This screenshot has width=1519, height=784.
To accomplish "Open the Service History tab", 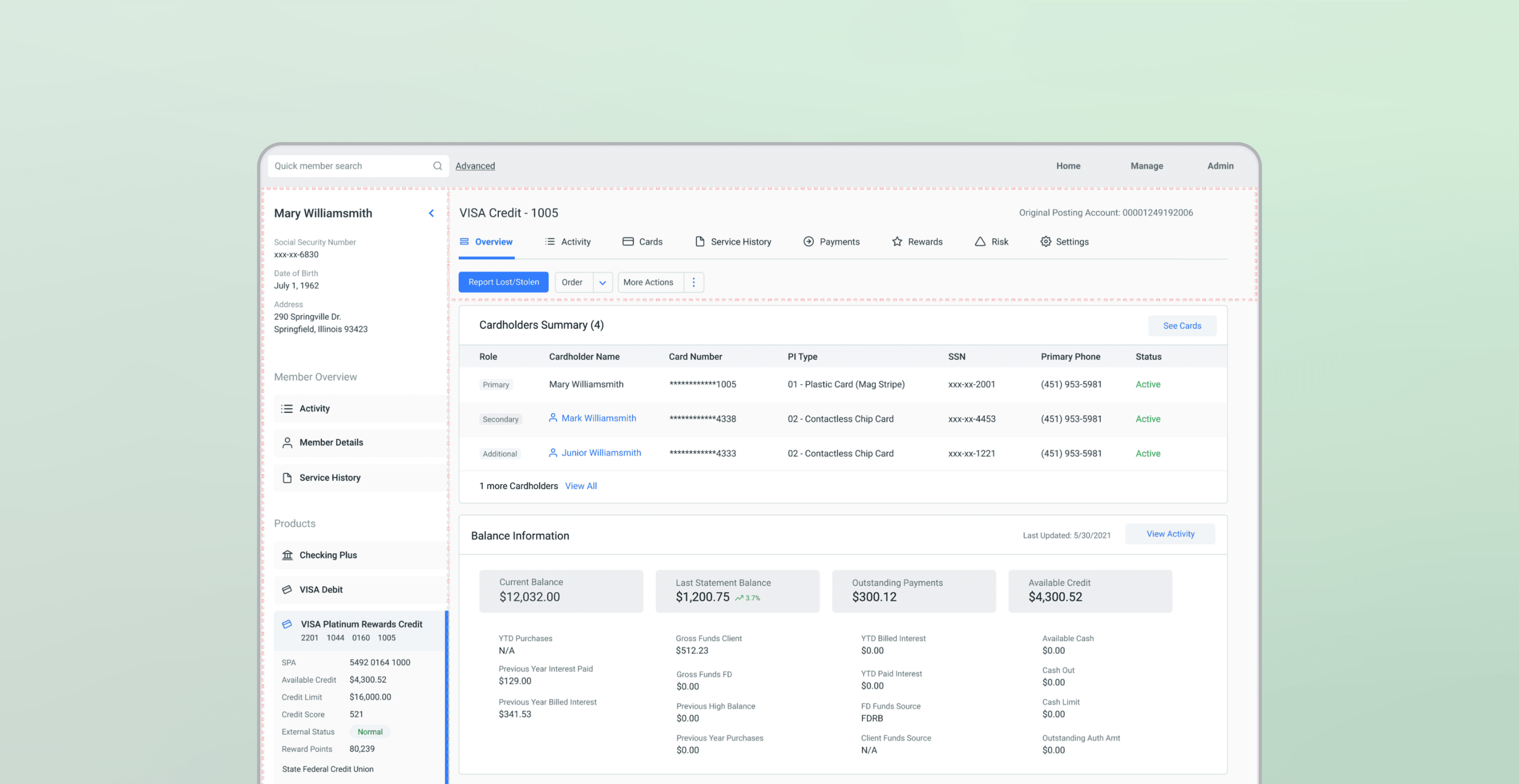I will tap(733, 242).
